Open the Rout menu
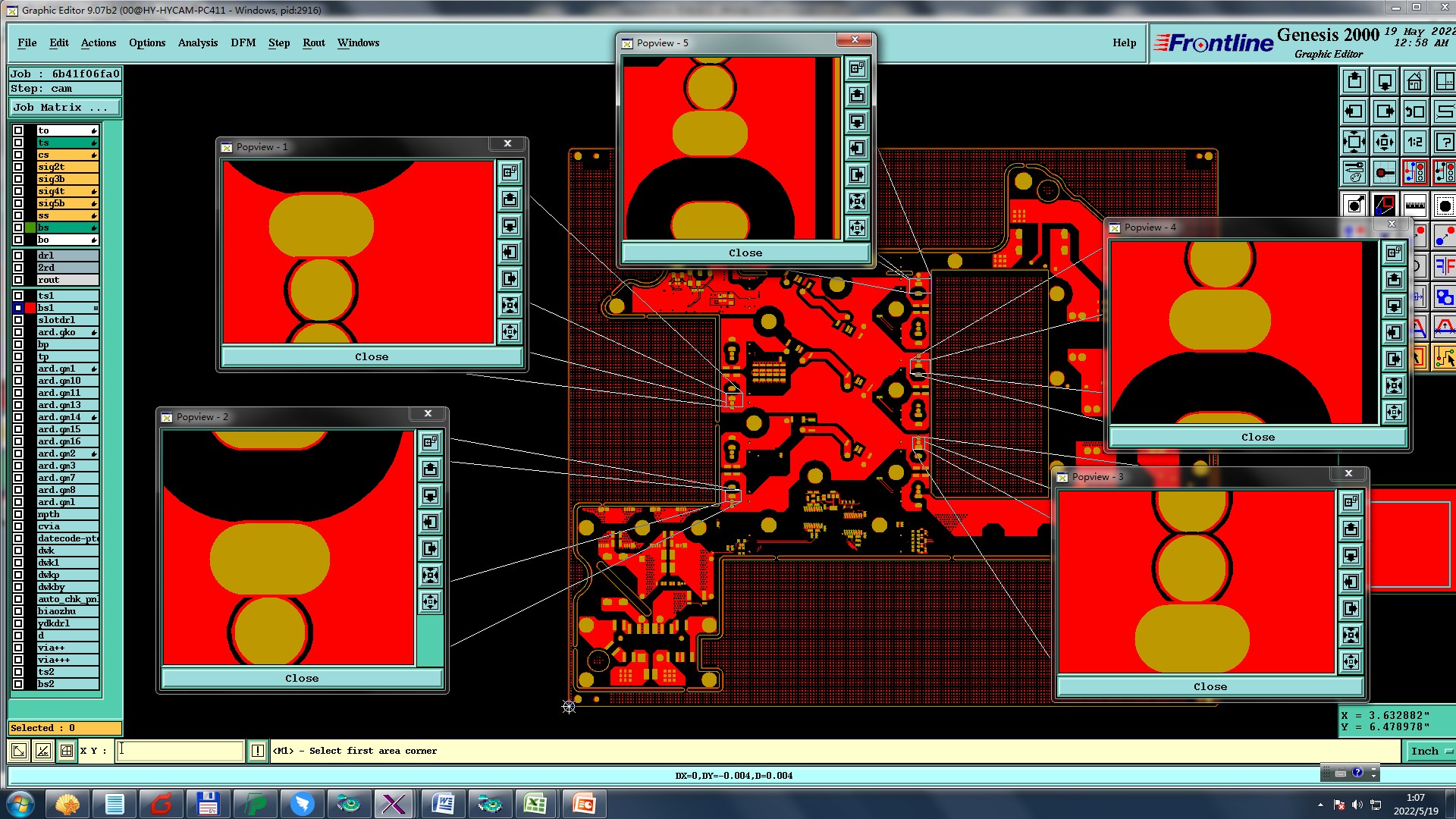 pyautogui.click(x=313, y=42)
